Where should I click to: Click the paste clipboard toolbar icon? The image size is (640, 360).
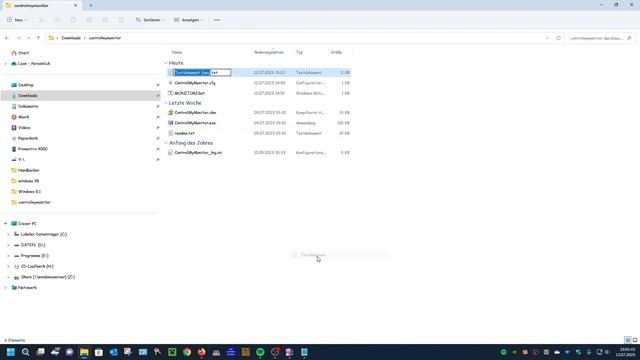73,20
